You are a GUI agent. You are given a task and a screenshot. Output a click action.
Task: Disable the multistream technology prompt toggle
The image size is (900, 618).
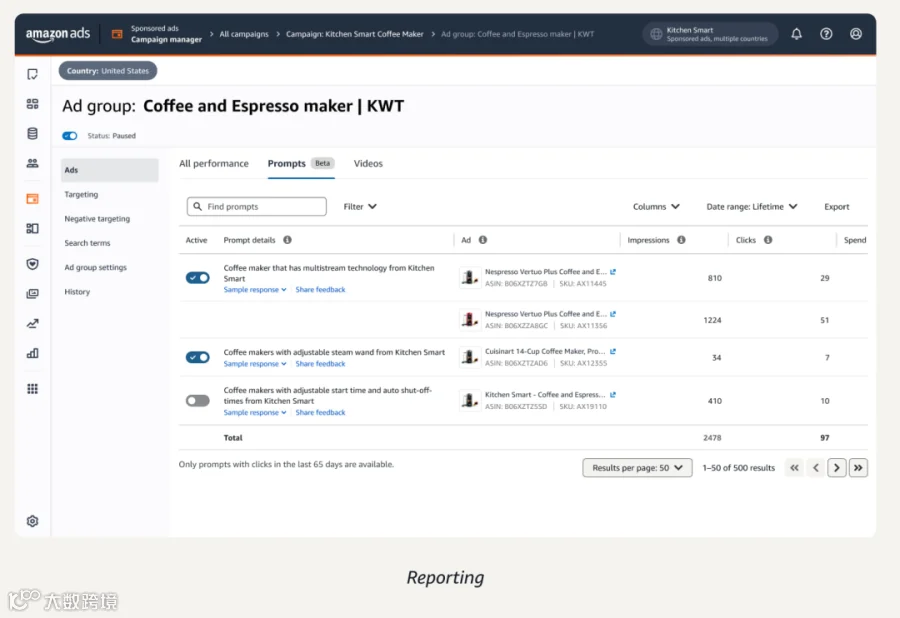point(197,278)
